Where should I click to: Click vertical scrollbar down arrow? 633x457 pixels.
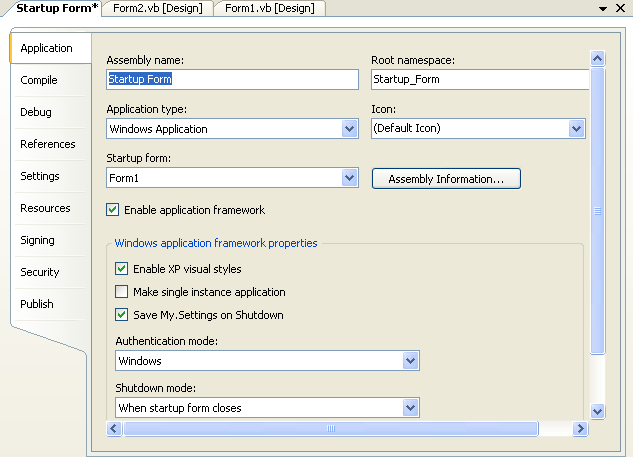[597, 410]
